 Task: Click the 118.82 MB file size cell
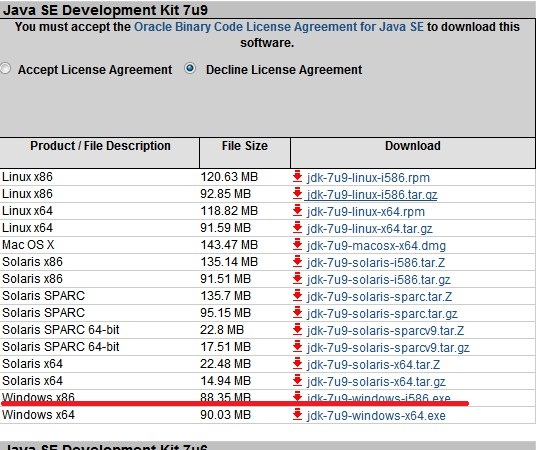pos(229,210)
